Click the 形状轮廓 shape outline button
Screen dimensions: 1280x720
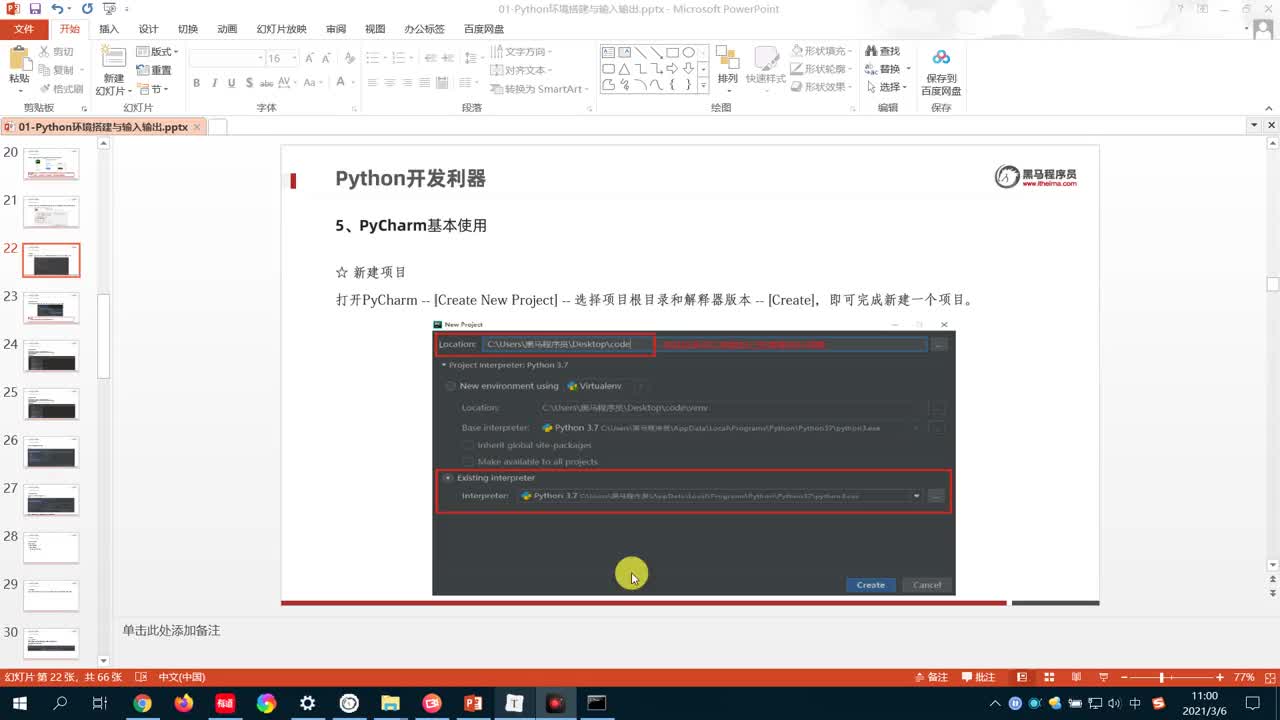822,69
